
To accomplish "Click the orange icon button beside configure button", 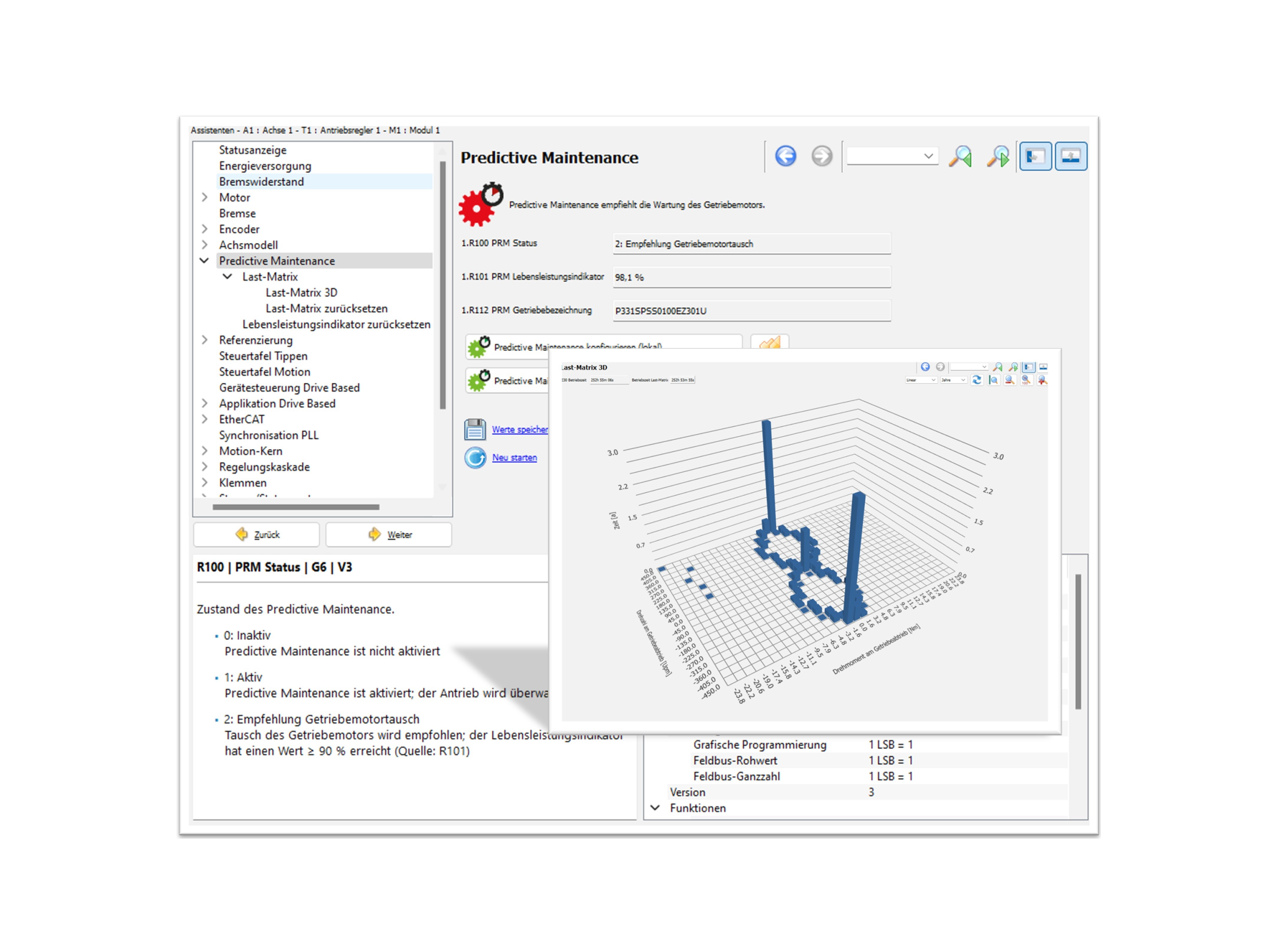I will 770,343.
